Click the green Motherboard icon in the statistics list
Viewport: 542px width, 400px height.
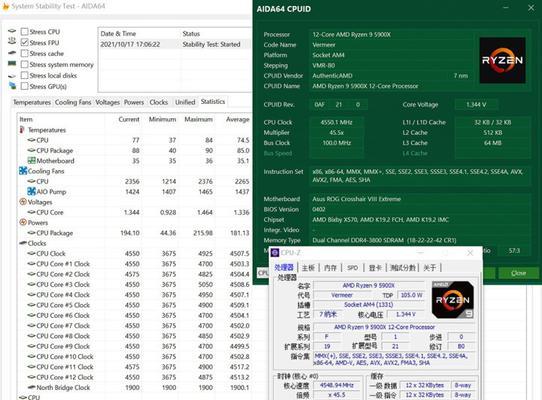[x=31, y=160]
